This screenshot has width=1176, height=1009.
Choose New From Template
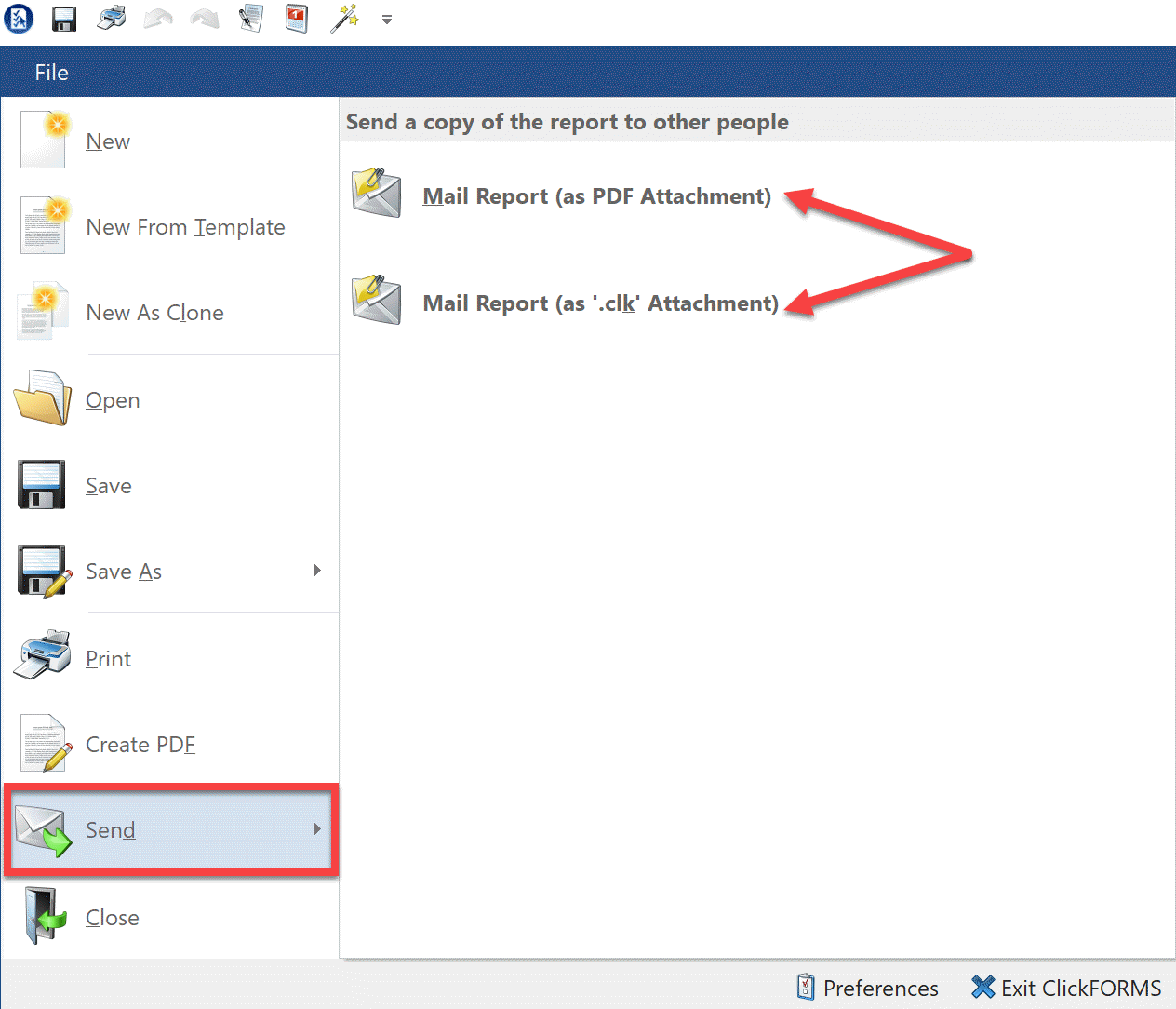[x=185, y=227]
